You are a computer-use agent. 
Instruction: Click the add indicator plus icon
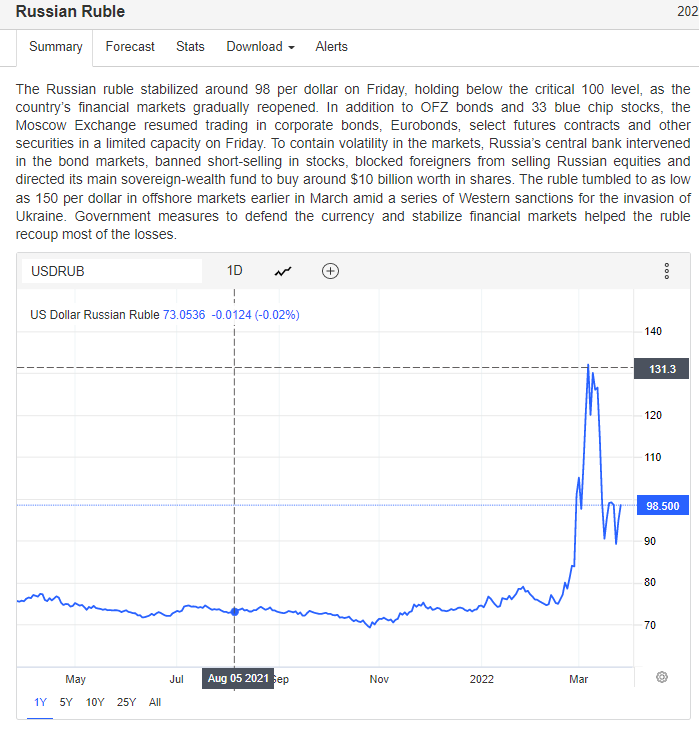[x=330, y=271]
